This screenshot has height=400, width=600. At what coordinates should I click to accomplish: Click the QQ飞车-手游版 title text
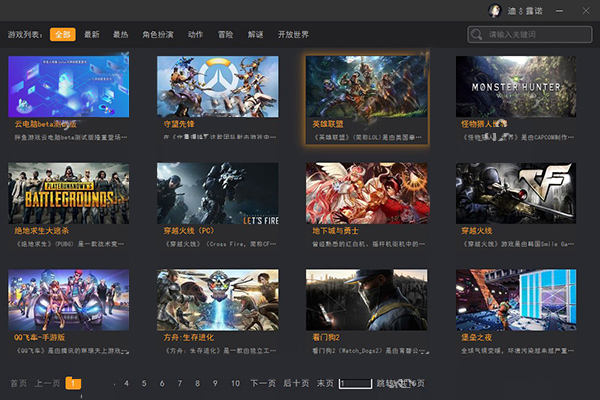39,337
